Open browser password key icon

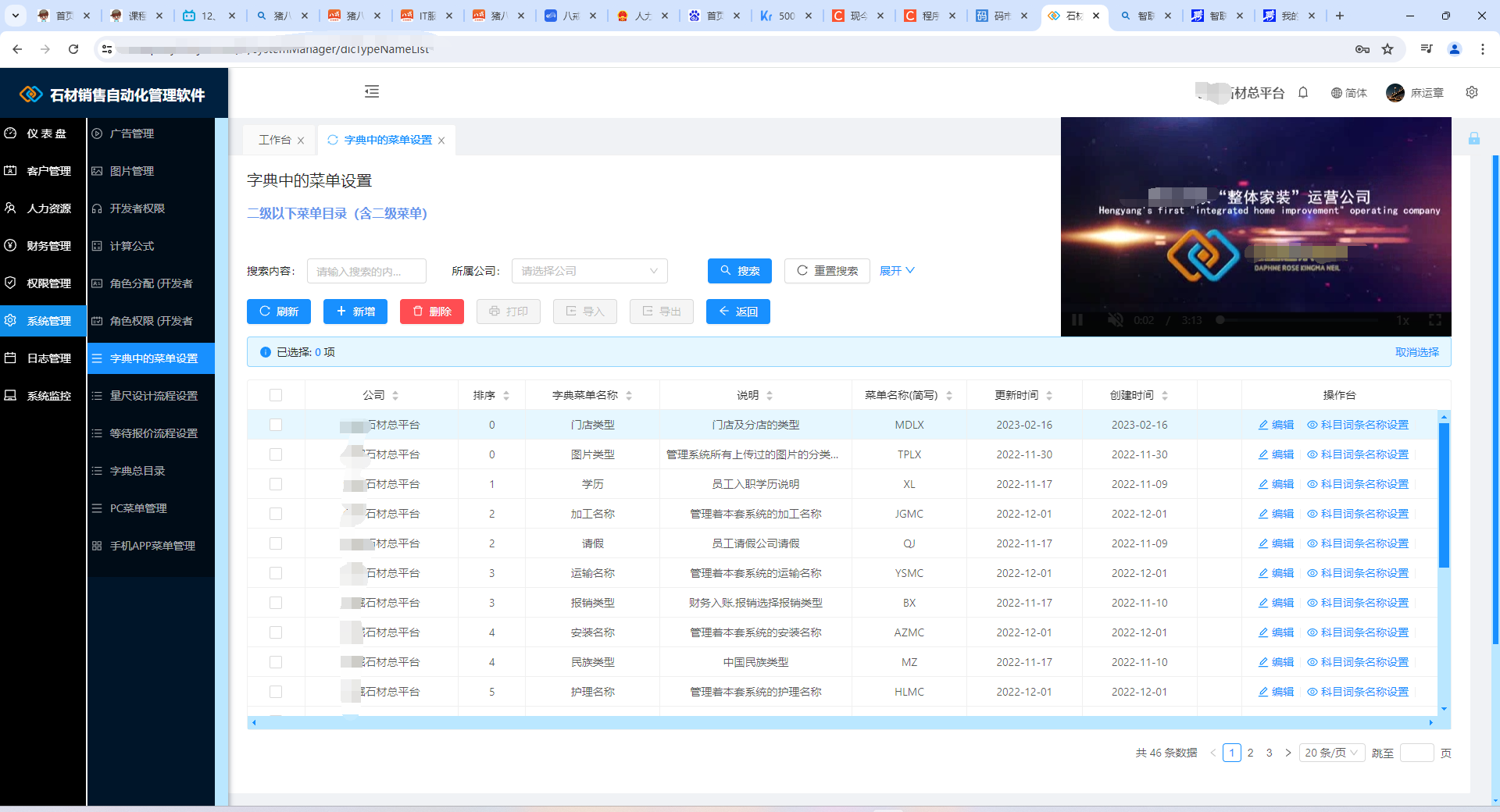coord(1362,49)
